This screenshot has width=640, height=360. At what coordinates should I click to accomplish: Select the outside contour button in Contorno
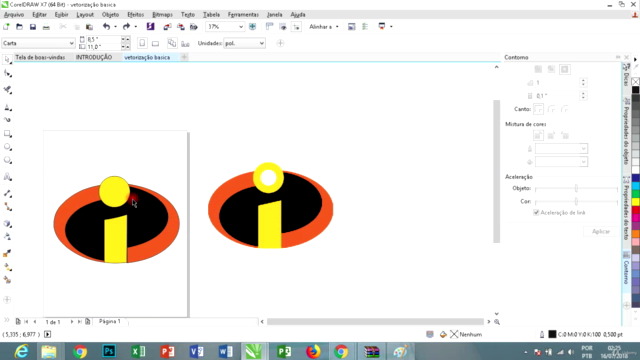(564, 69)
